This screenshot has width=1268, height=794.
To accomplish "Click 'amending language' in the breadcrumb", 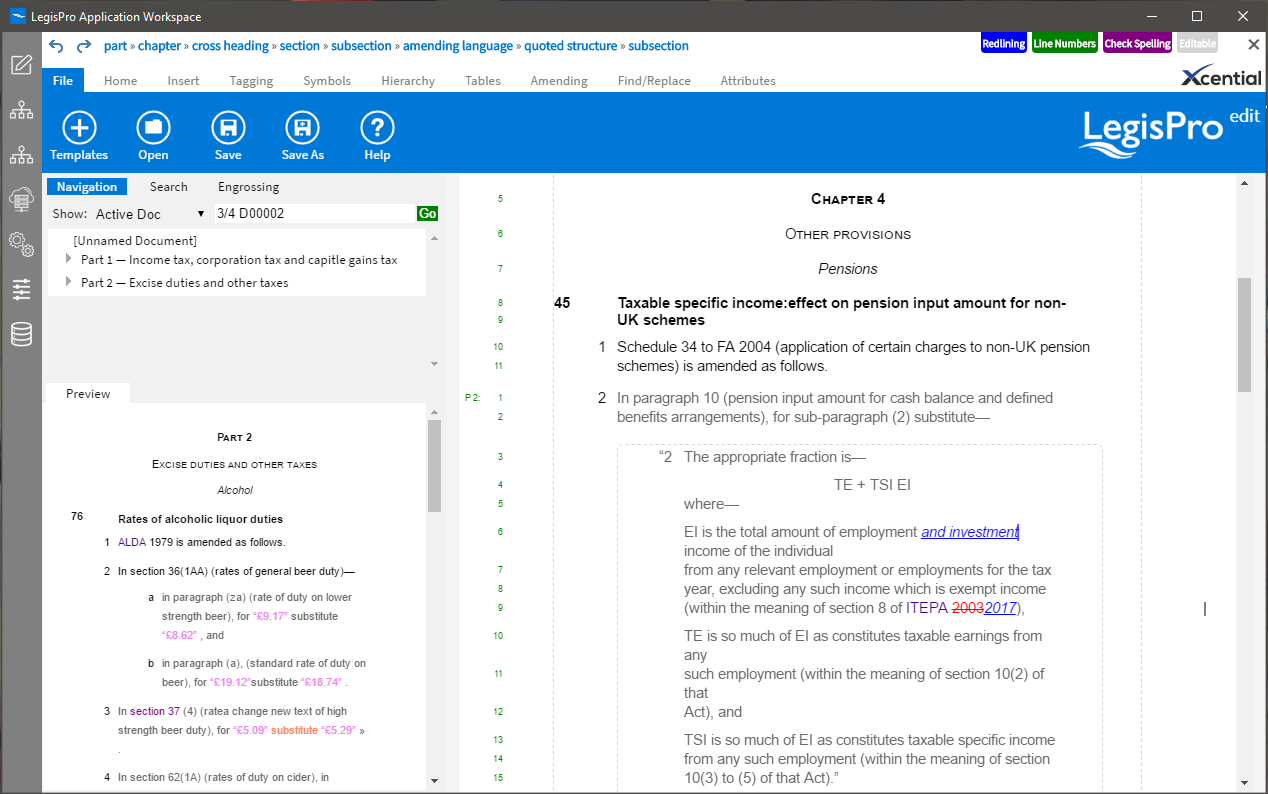I will point(458,46).
